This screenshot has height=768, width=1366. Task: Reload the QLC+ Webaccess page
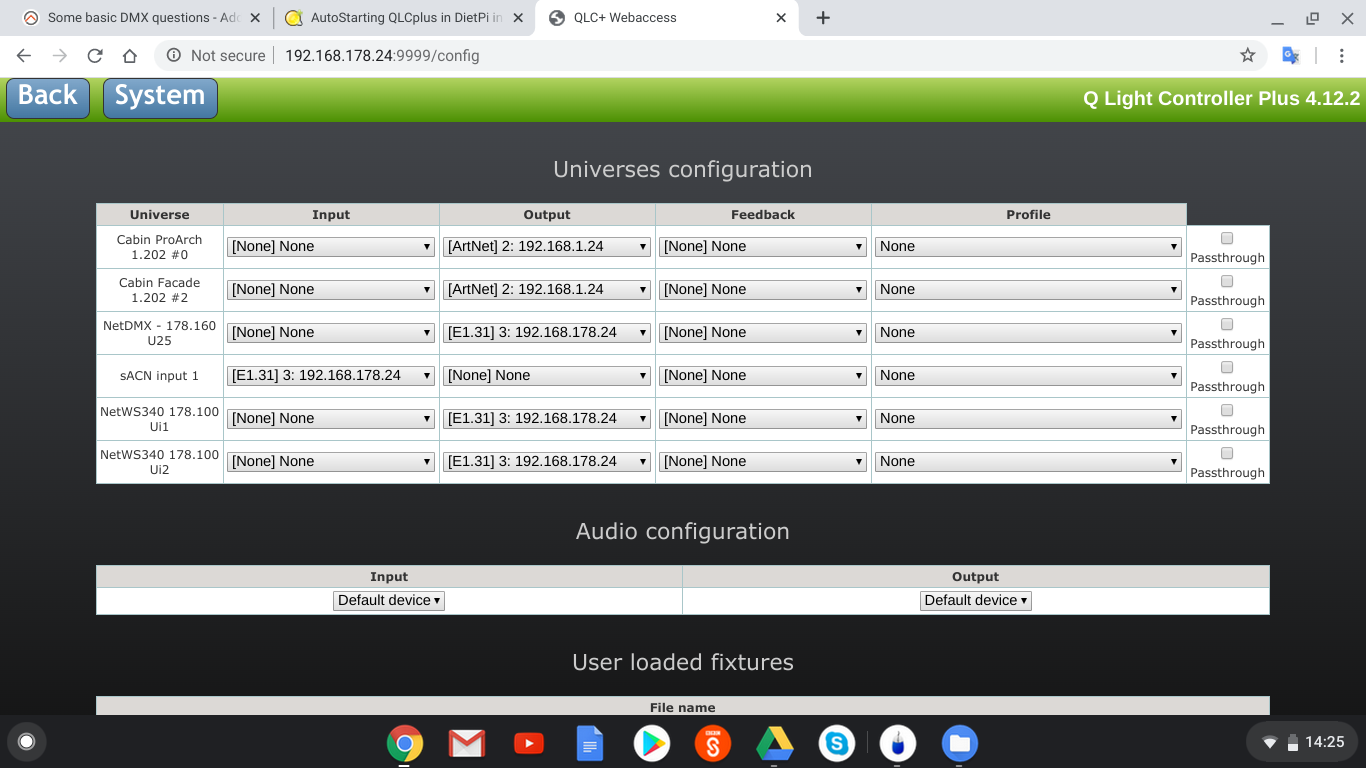(95, 56)
